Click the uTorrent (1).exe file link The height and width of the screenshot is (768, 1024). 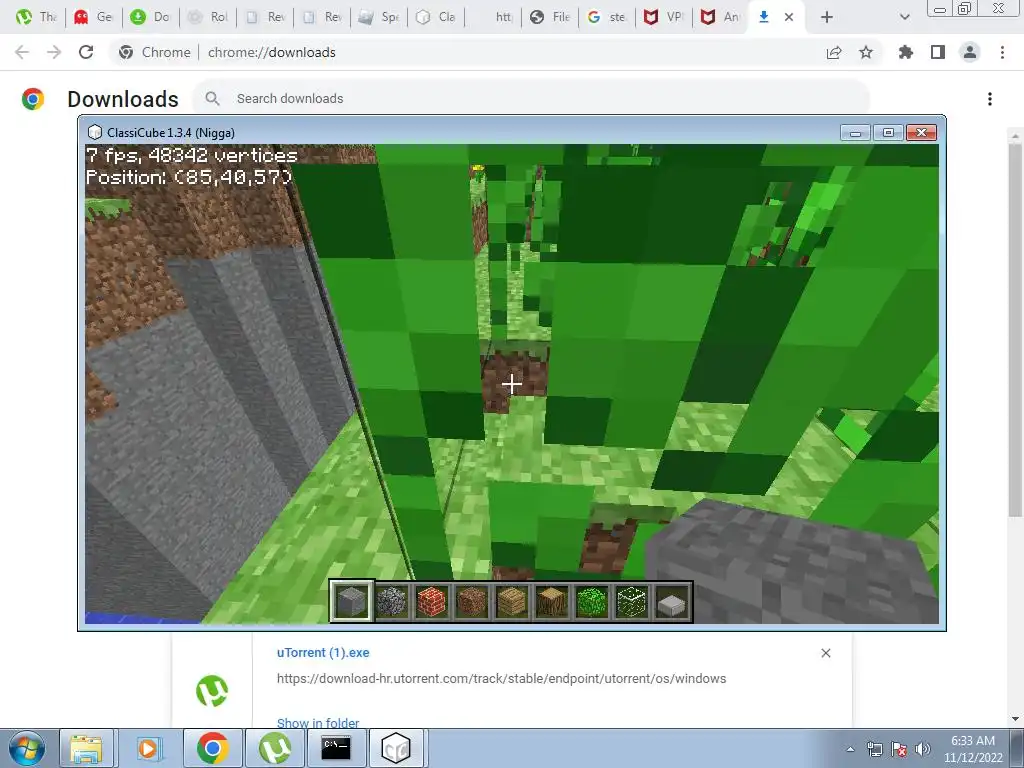point(323,652)
